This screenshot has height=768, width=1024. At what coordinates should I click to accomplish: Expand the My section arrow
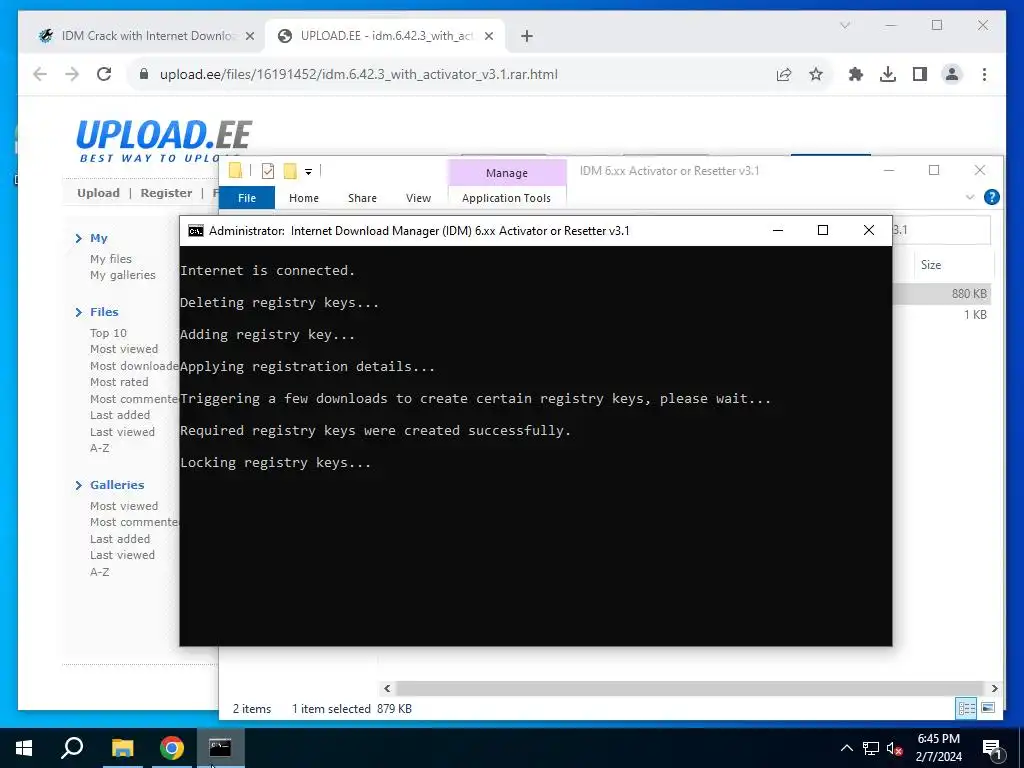click(x=79, y=238)
